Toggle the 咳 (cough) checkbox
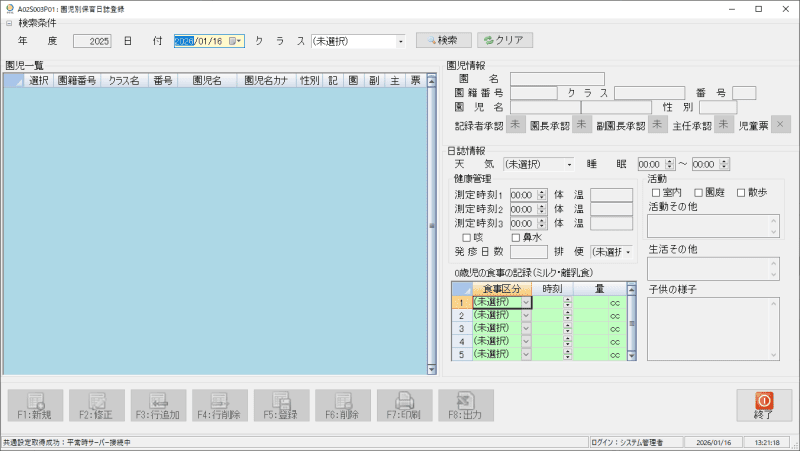The image size is (800, 451). click(466, 237)
